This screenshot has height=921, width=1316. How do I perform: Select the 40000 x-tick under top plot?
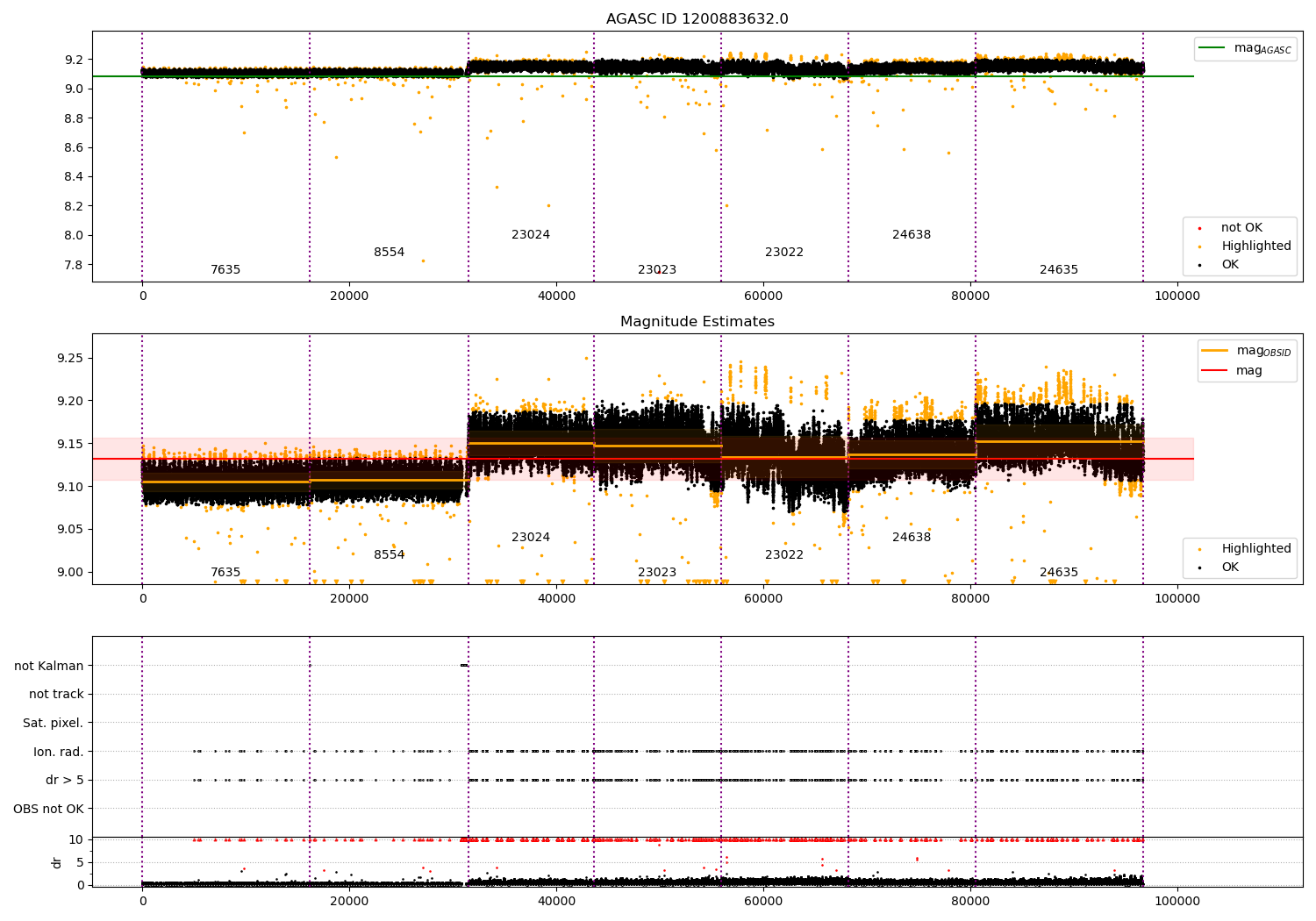tap(556, 296)
